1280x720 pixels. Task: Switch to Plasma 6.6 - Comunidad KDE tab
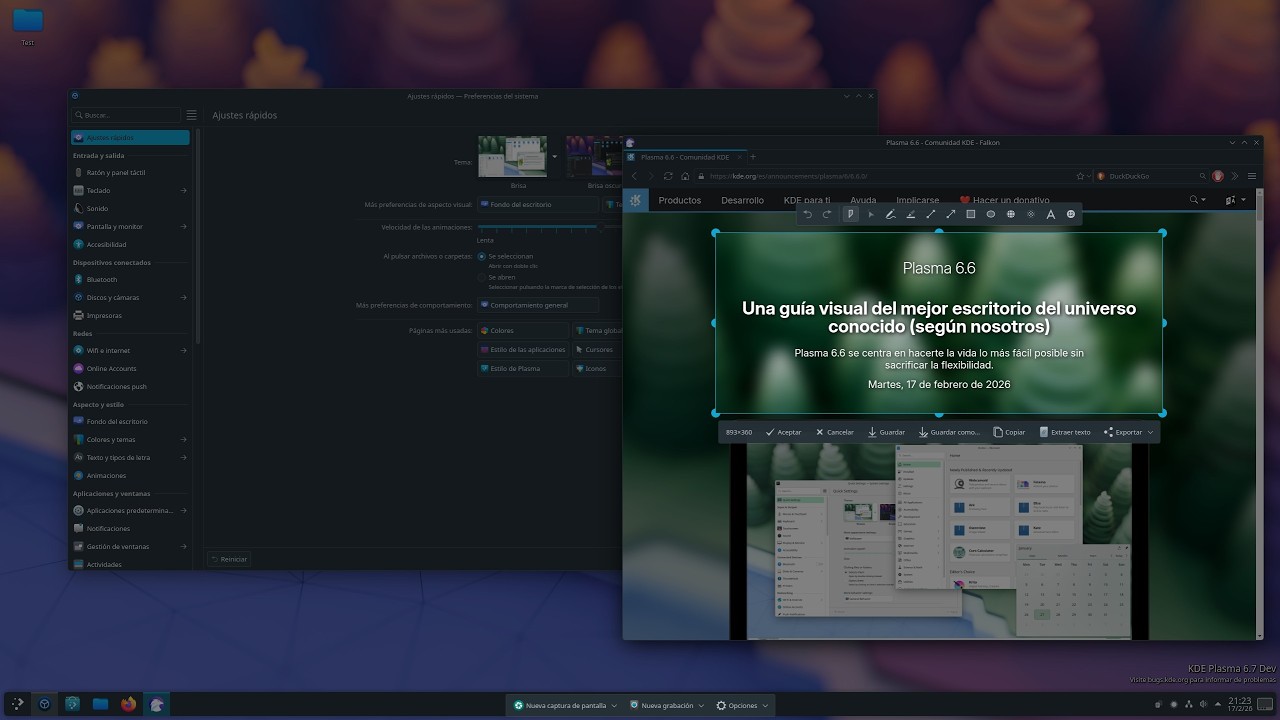pyautogui.click(x=685, y=157)
